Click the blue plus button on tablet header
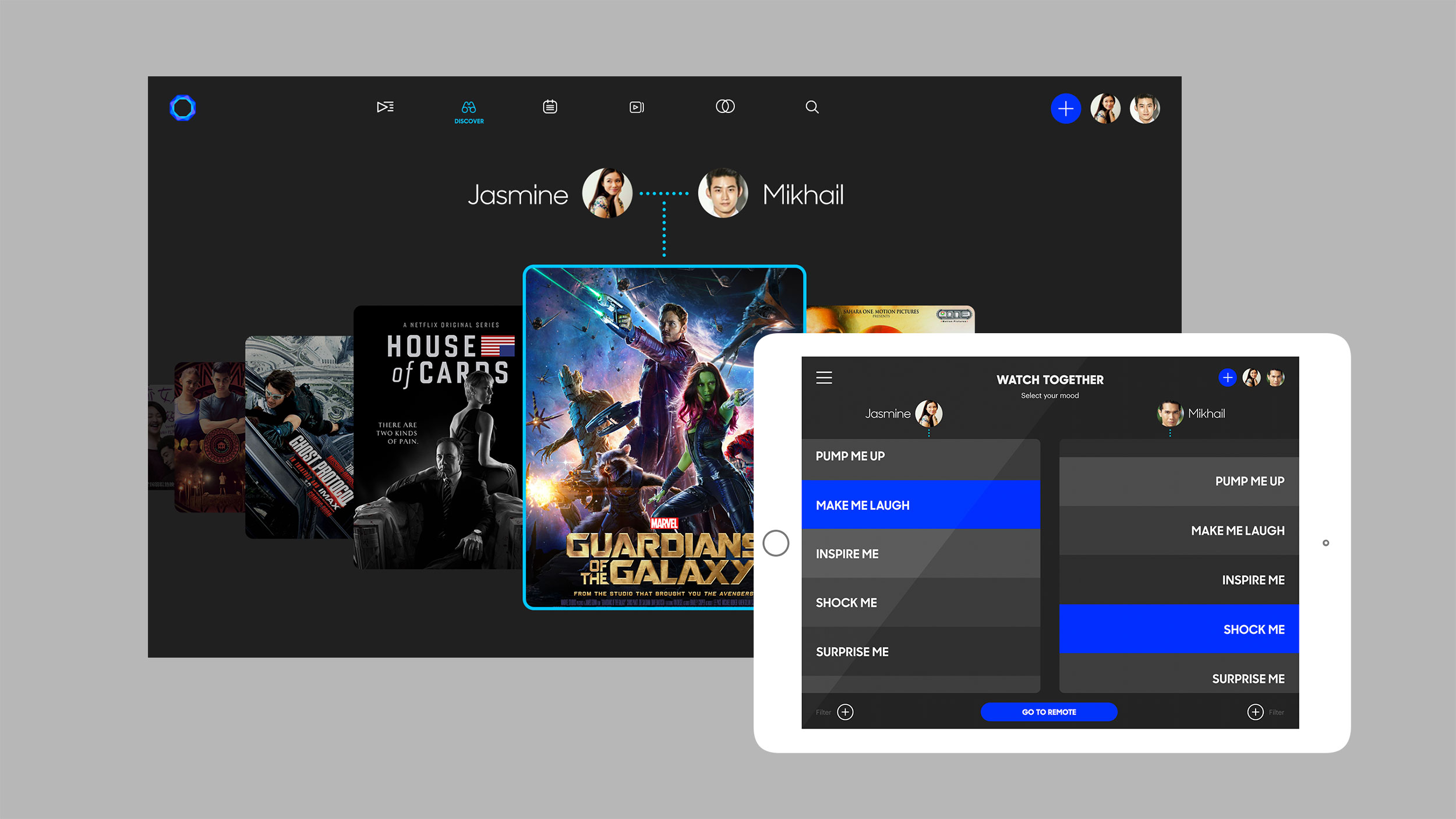1456x819 pixels. [x=1227, y=378]
